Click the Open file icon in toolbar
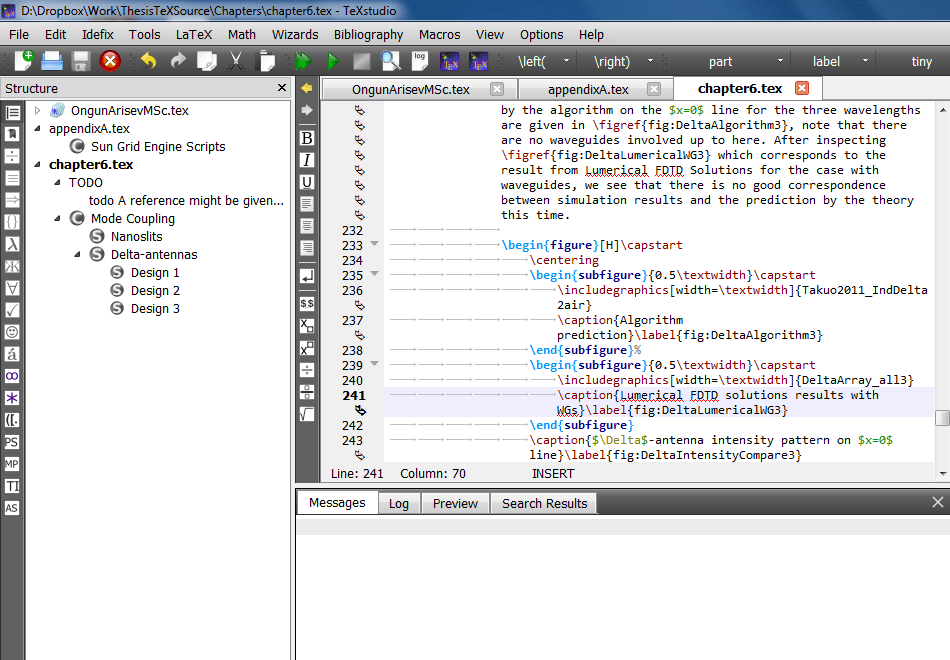950x660 pixels. point(52,61)
